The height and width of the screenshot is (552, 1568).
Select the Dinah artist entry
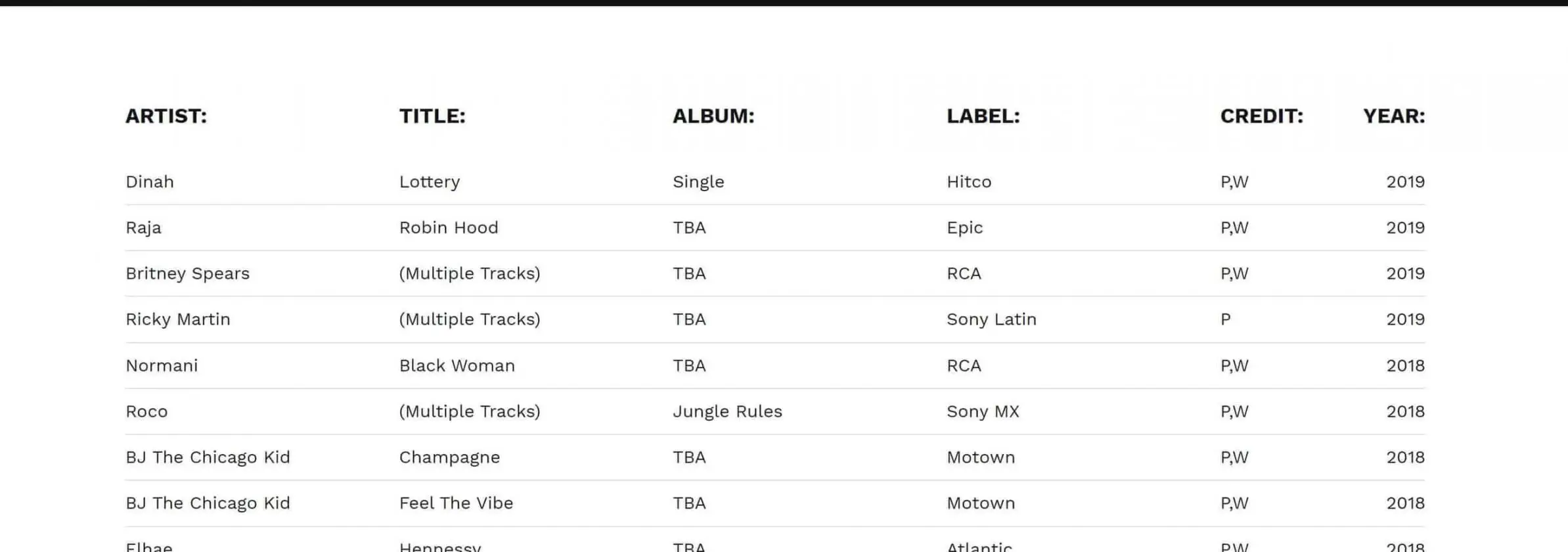tap(150, 182)
